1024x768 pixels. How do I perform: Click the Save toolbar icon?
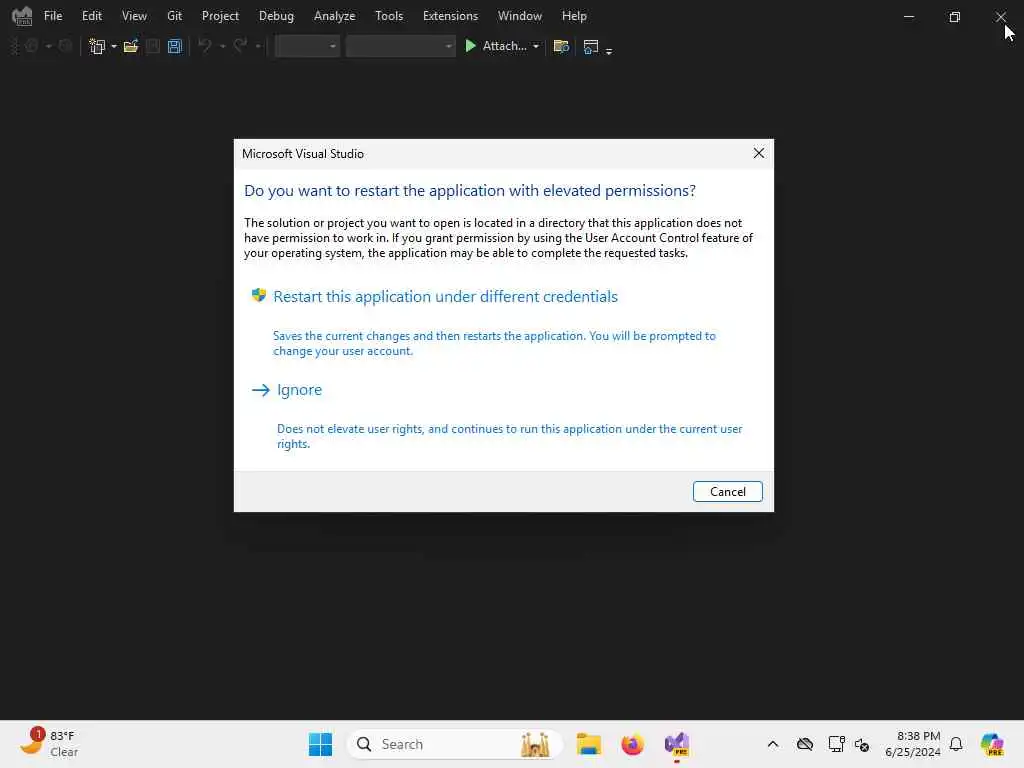(x=153, y=46)
